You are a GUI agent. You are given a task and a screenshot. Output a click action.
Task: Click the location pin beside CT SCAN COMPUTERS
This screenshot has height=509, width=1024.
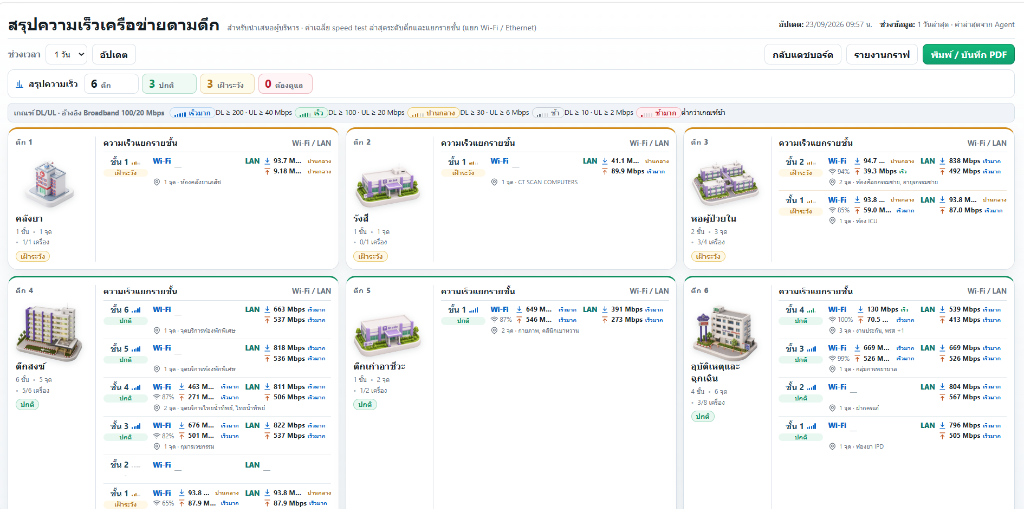(x=494, y=182)
